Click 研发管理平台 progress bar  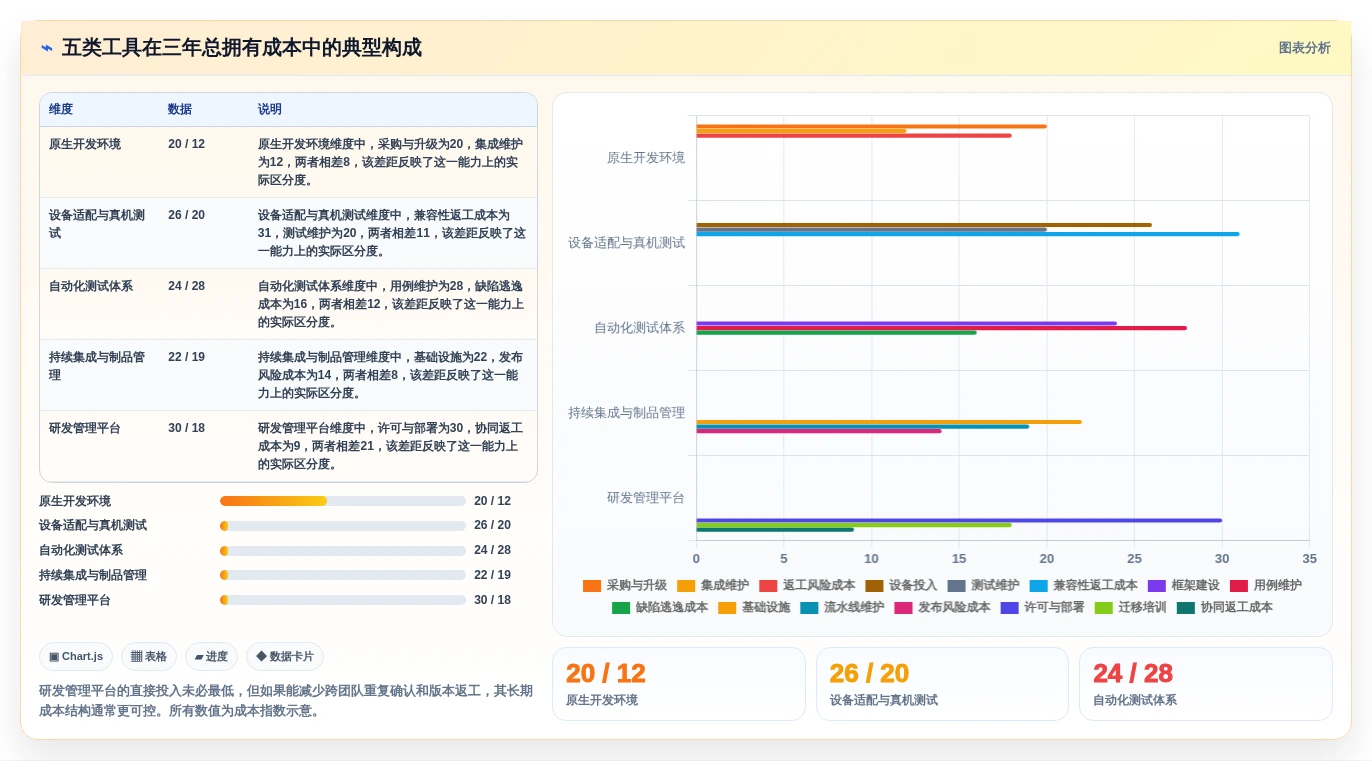(x=343, y=600)
